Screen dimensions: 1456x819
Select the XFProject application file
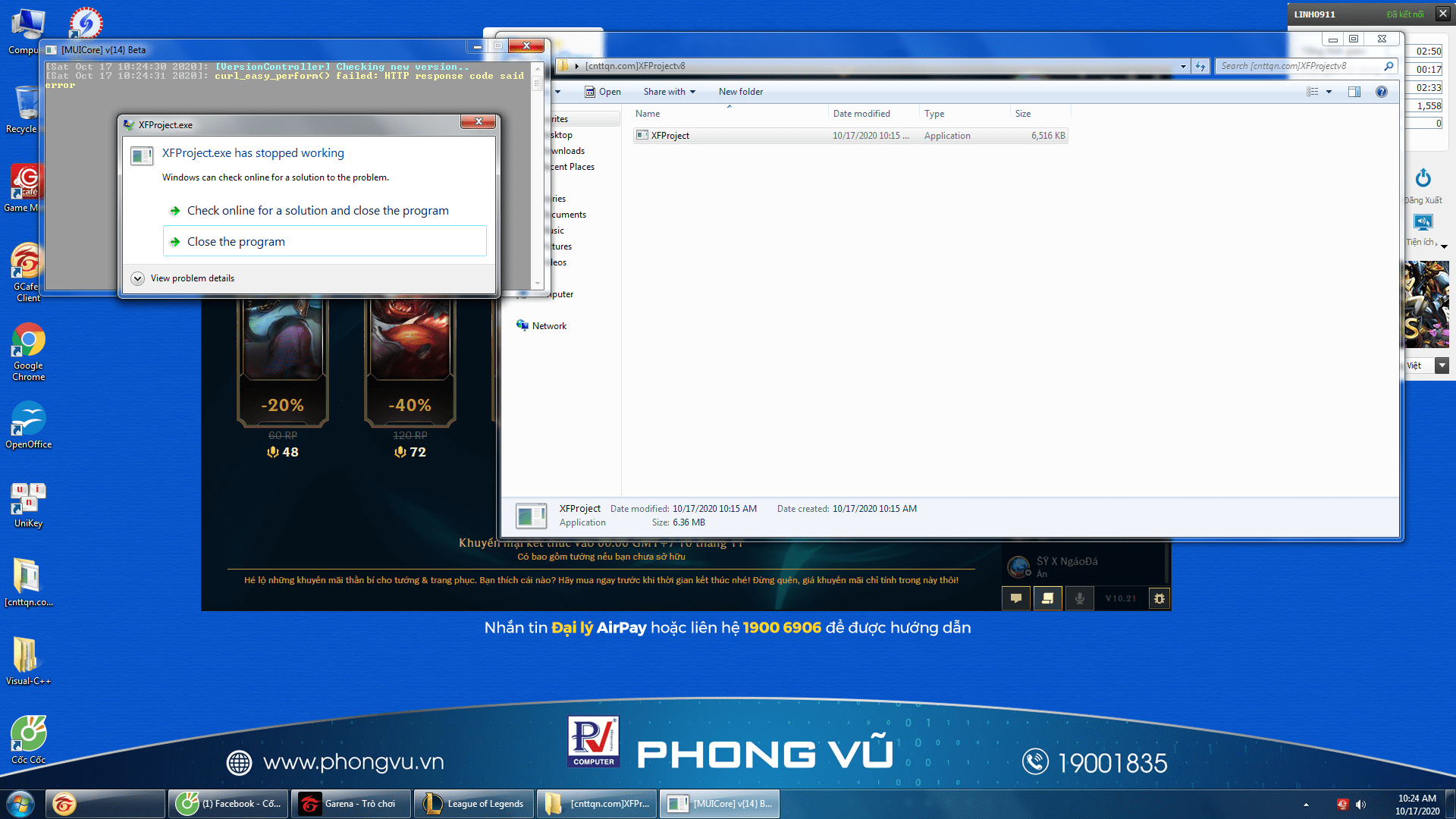[x=851, y=136]
